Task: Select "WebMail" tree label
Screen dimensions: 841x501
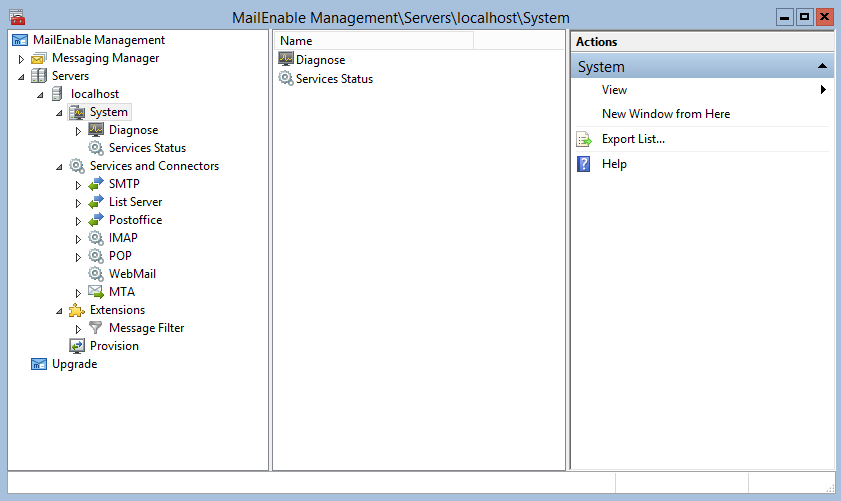Action: coord(132,274)
